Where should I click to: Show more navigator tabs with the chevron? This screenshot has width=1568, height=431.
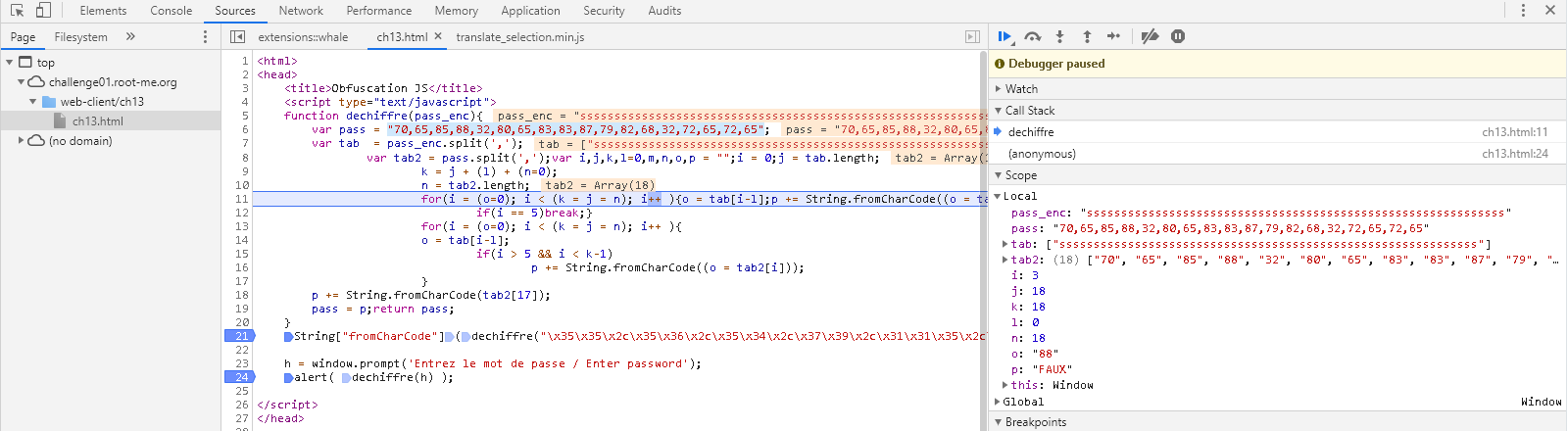tap(130, 36)
